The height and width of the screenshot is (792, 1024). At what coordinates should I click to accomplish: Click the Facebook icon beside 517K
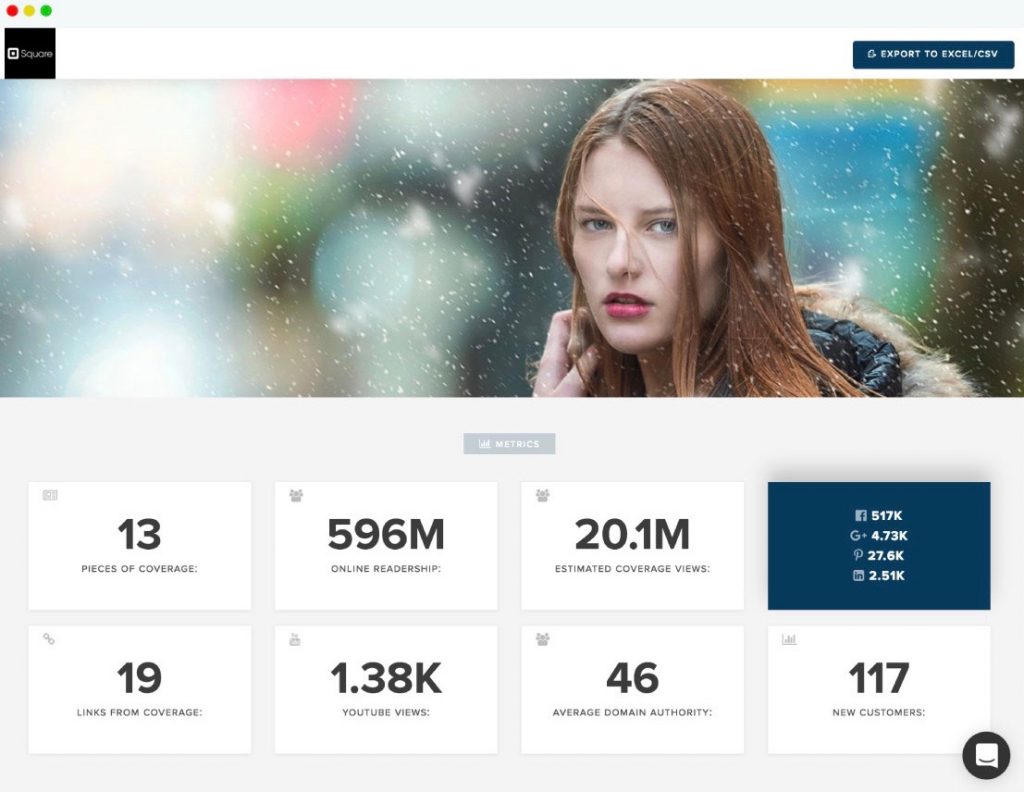pos(861,516)
